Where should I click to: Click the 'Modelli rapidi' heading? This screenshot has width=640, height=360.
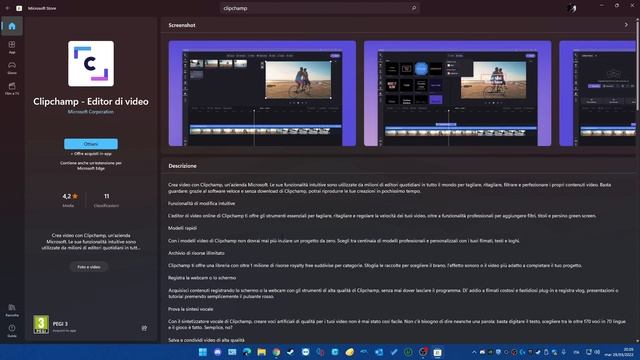[182, 228]
